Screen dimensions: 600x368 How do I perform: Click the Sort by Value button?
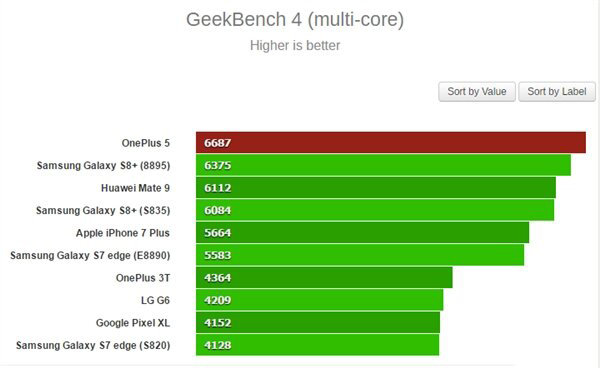pos(477,91)
